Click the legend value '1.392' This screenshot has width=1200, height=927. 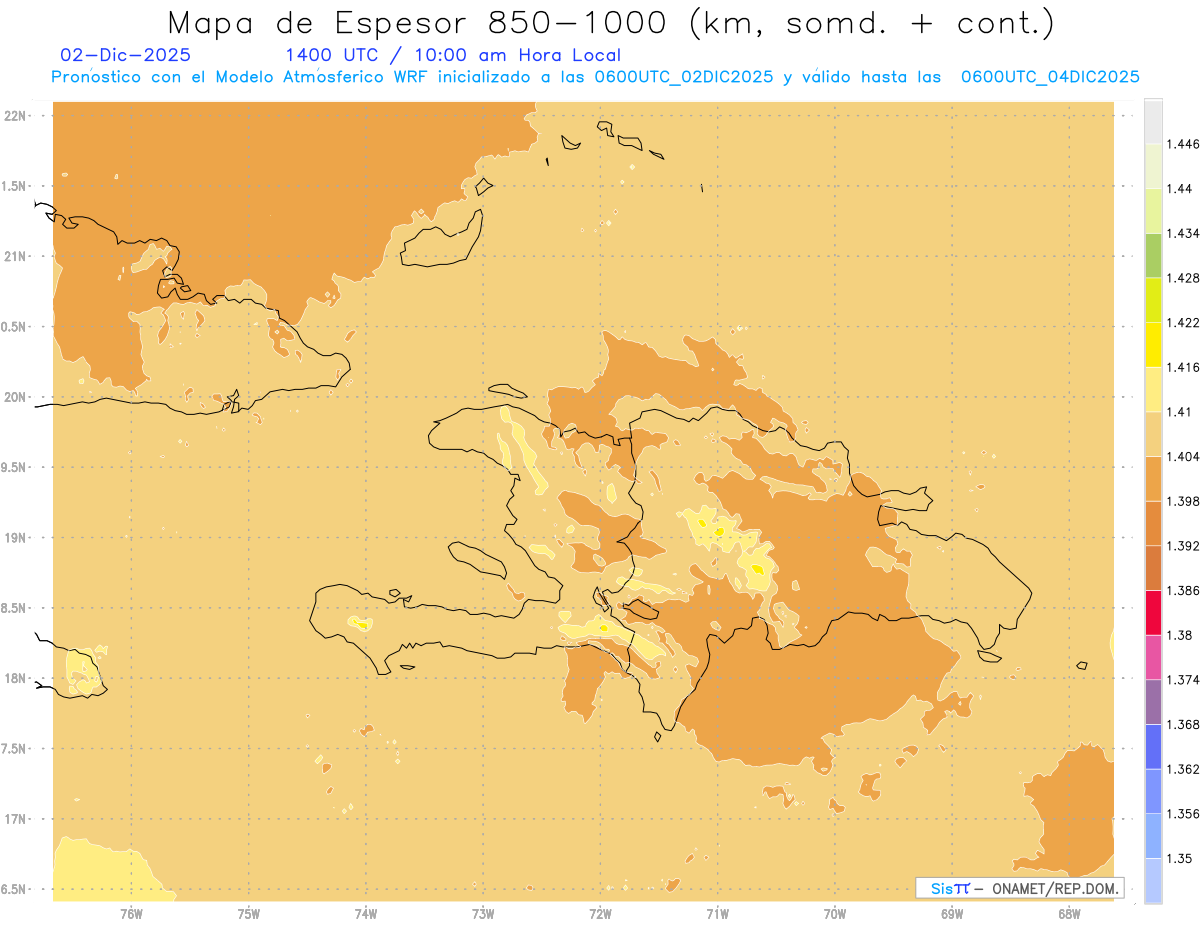(x=1183, y=546)
